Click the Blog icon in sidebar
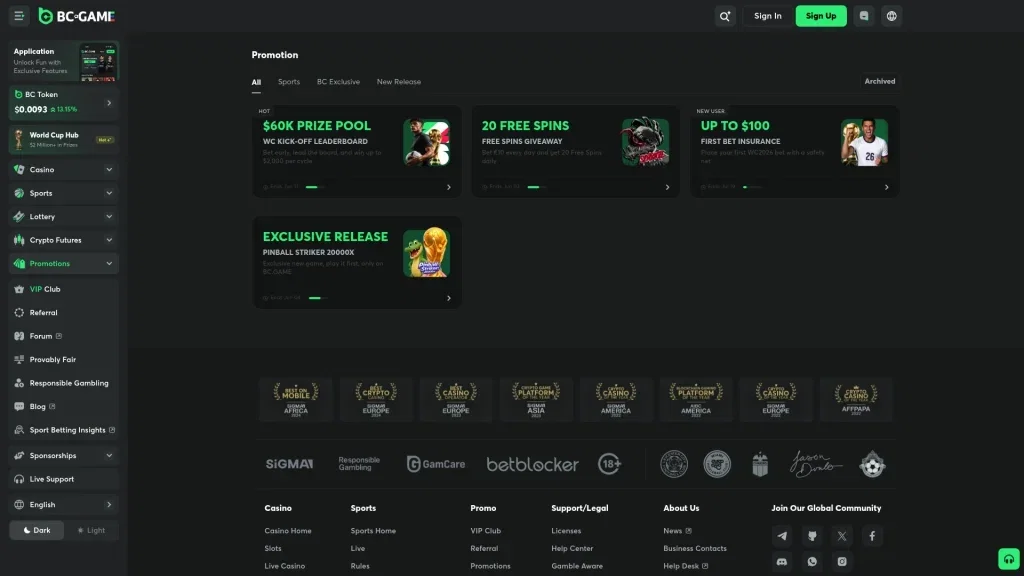Screen dimensions: 1024x576 [19, 407]
